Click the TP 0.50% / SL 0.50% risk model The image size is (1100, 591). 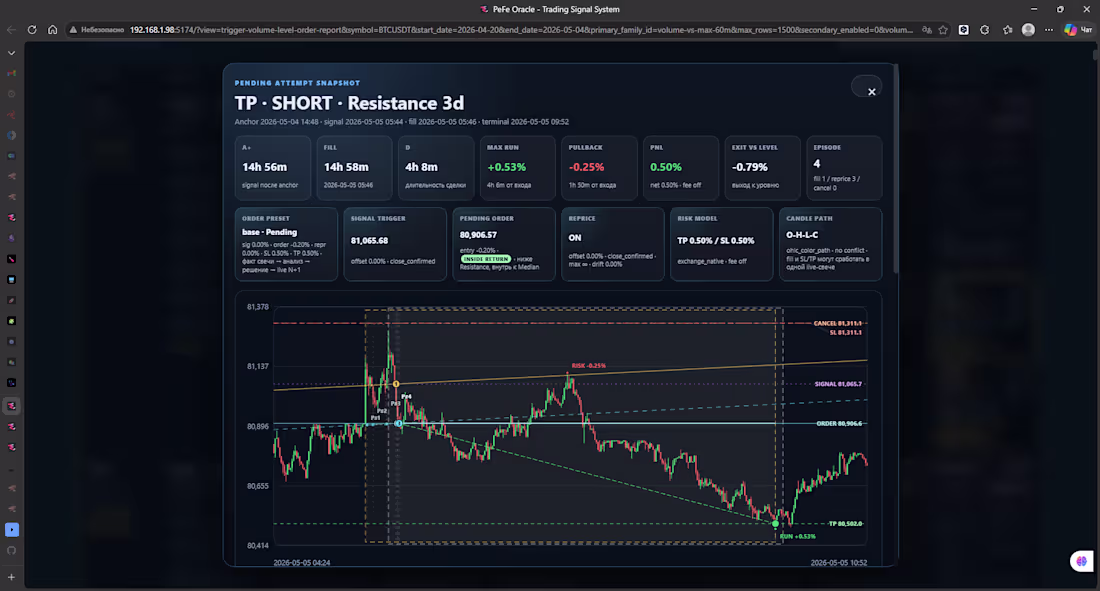pyautogui.click(x=716, y=241)
